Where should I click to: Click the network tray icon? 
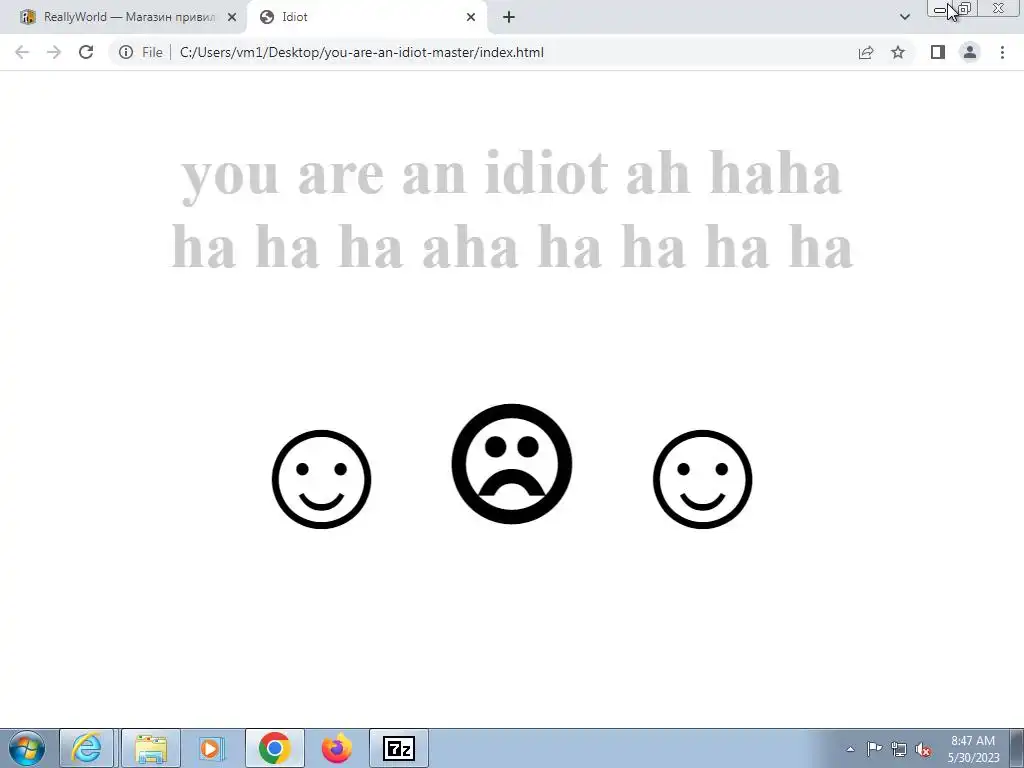899,749
